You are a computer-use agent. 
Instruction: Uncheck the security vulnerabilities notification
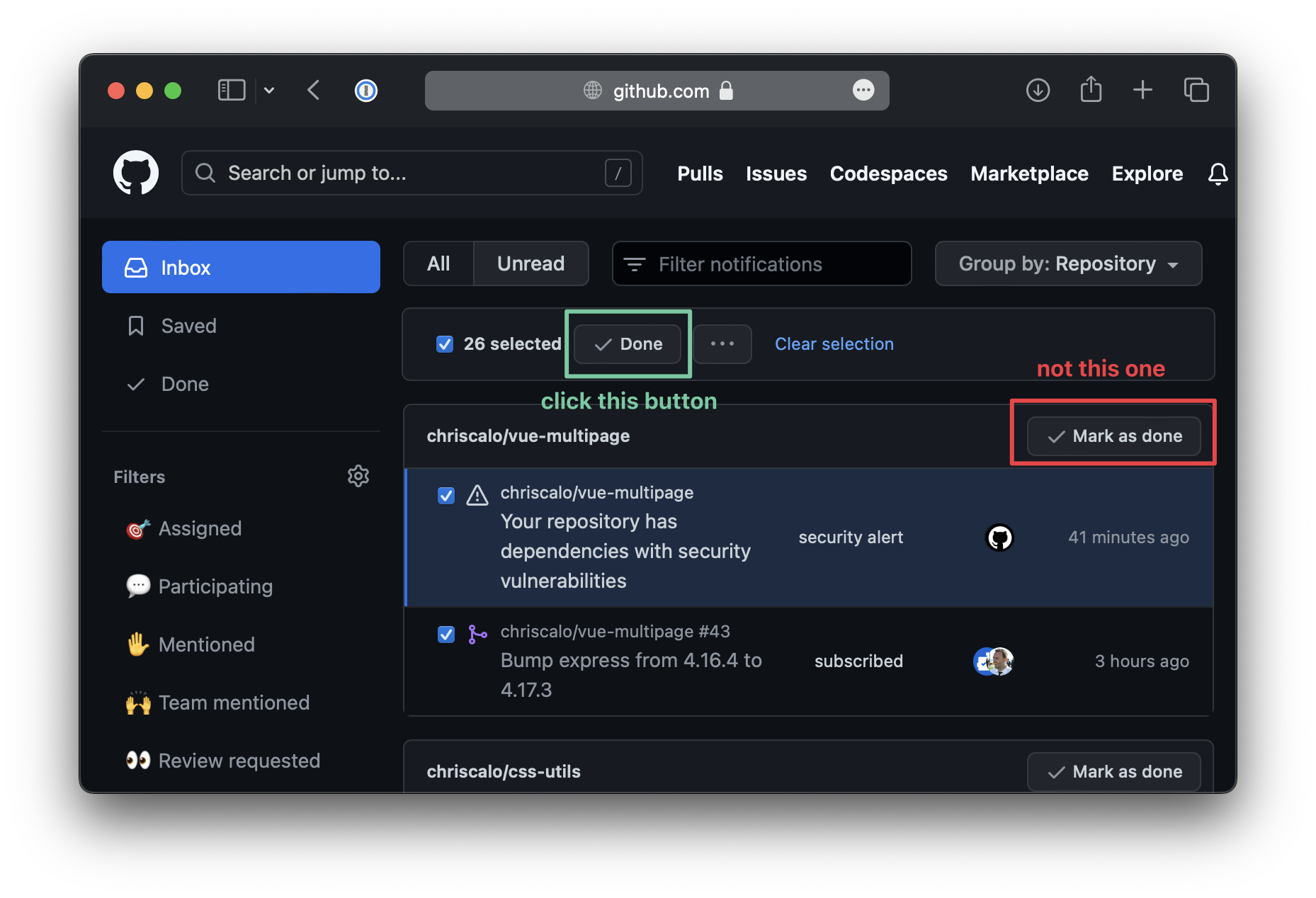pyautogui.click(x=446, y=496)
